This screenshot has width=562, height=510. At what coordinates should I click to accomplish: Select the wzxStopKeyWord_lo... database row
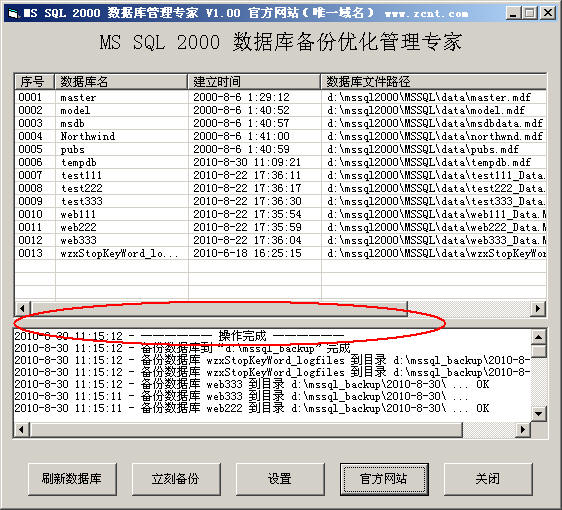(281, 253)
